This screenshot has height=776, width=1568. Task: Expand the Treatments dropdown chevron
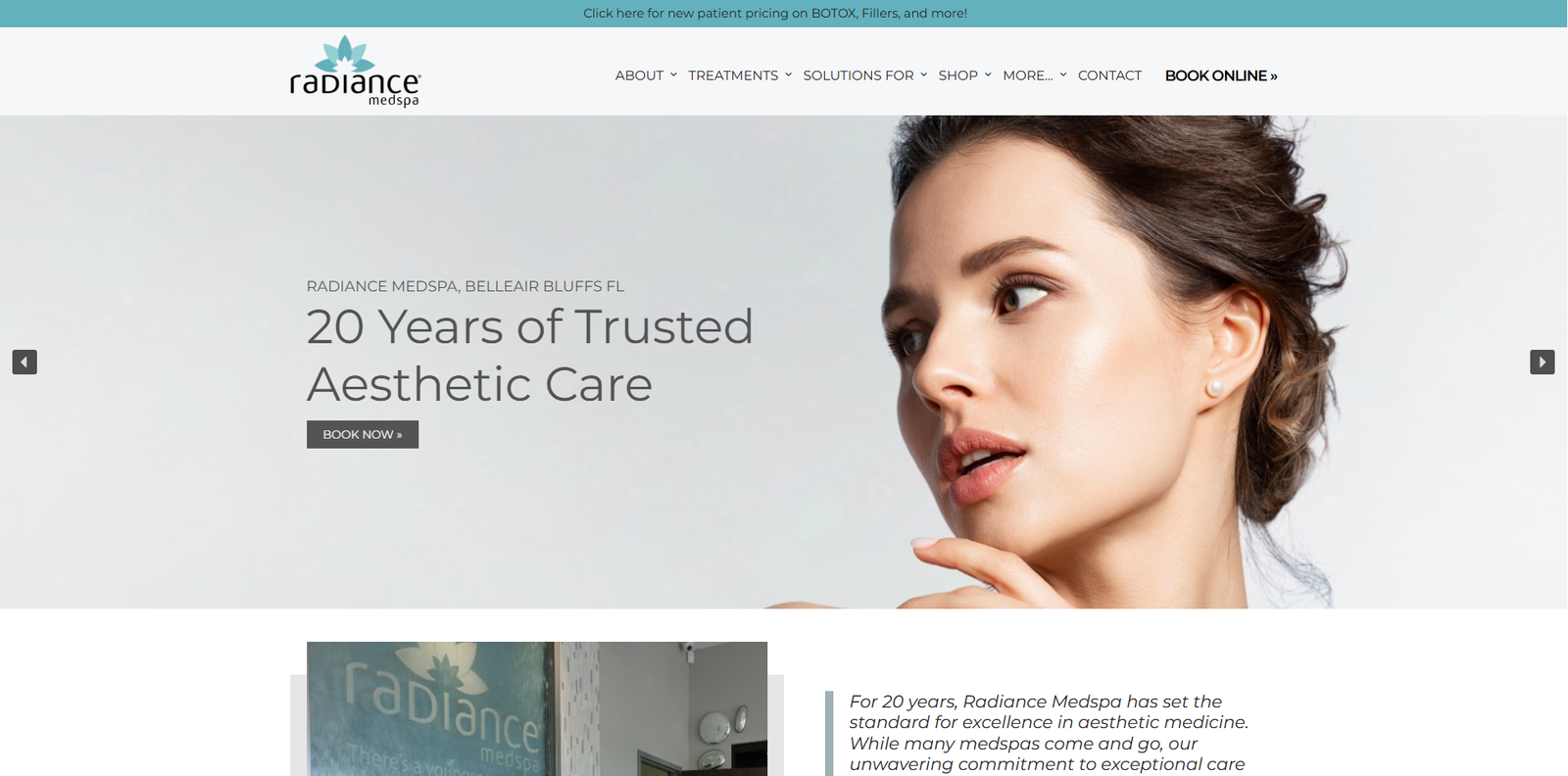[x=788, y=74]
